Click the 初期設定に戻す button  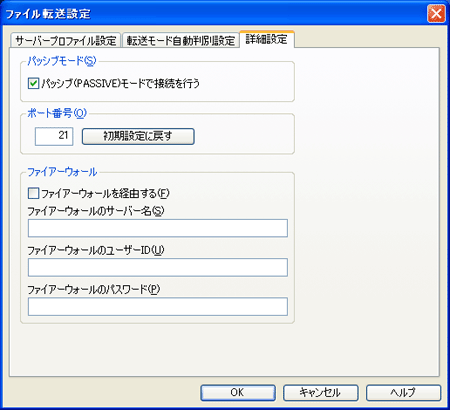pos(138,136)
